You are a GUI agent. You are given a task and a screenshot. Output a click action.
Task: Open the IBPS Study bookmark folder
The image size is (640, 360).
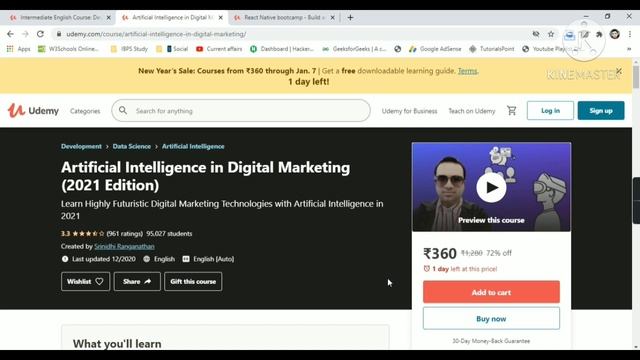click(x=129, y=49)
